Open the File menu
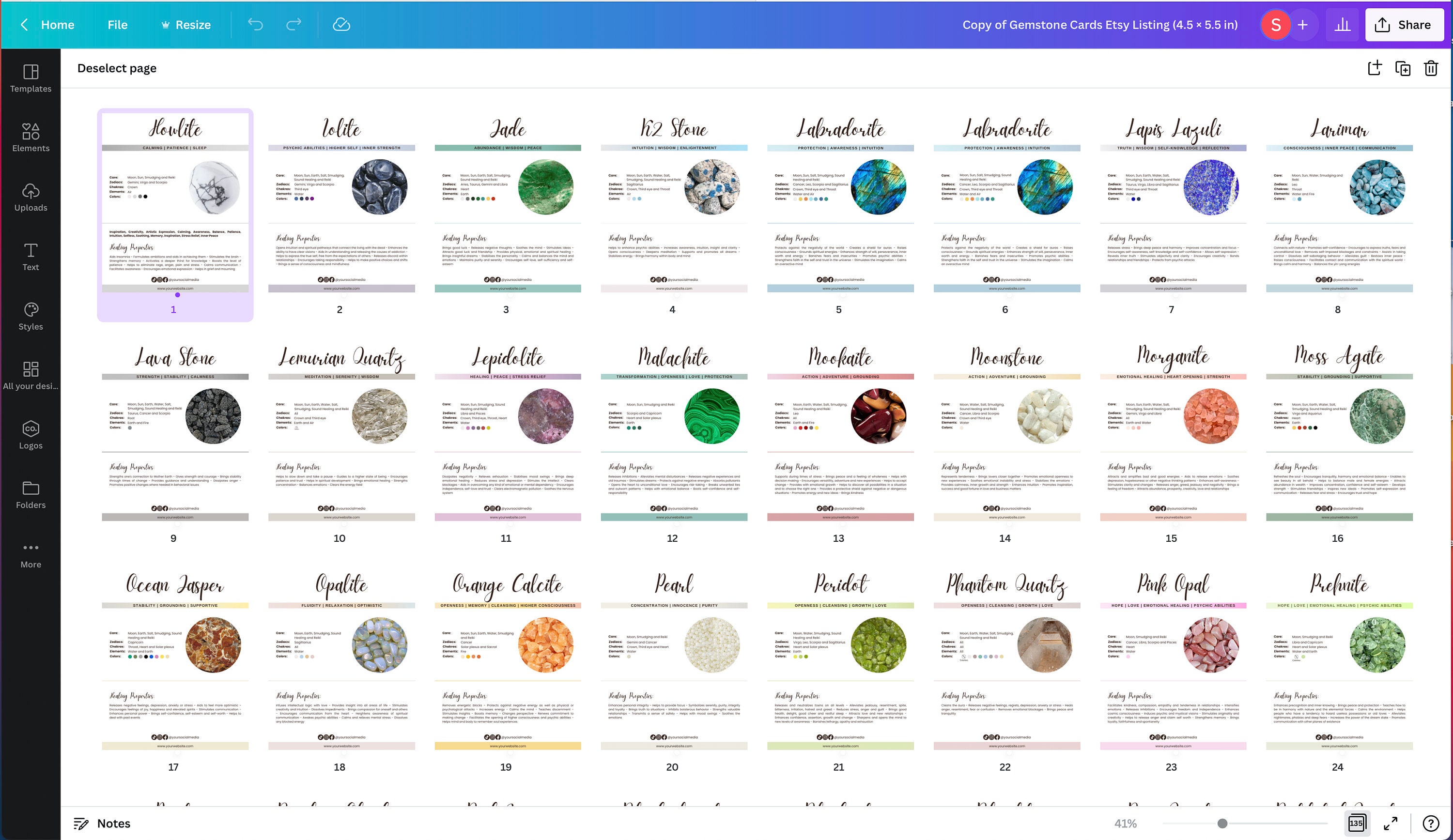The height and width of the screenshot is (840, 1453). click(117, 25)
